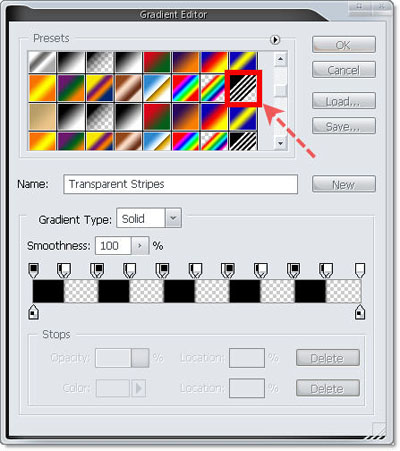Select opacity stop starting the fourth black stripe
400x451 pixels.
coord(228,270)
